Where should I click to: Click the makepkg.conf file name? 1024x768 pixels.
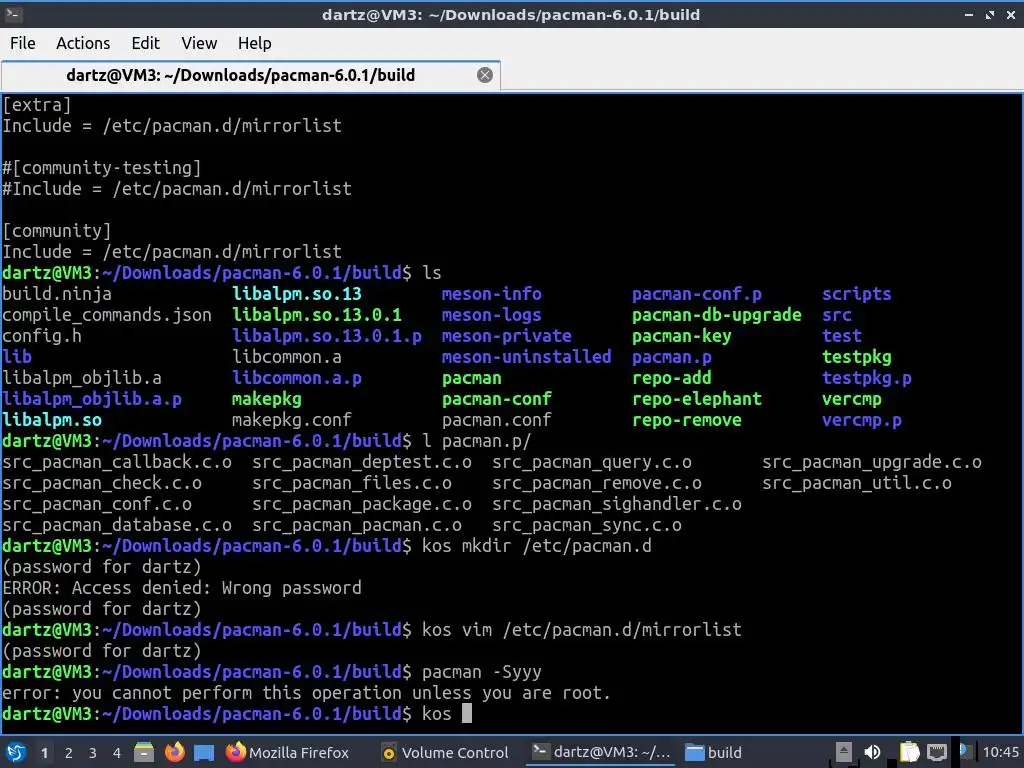(x=292, y=420)
